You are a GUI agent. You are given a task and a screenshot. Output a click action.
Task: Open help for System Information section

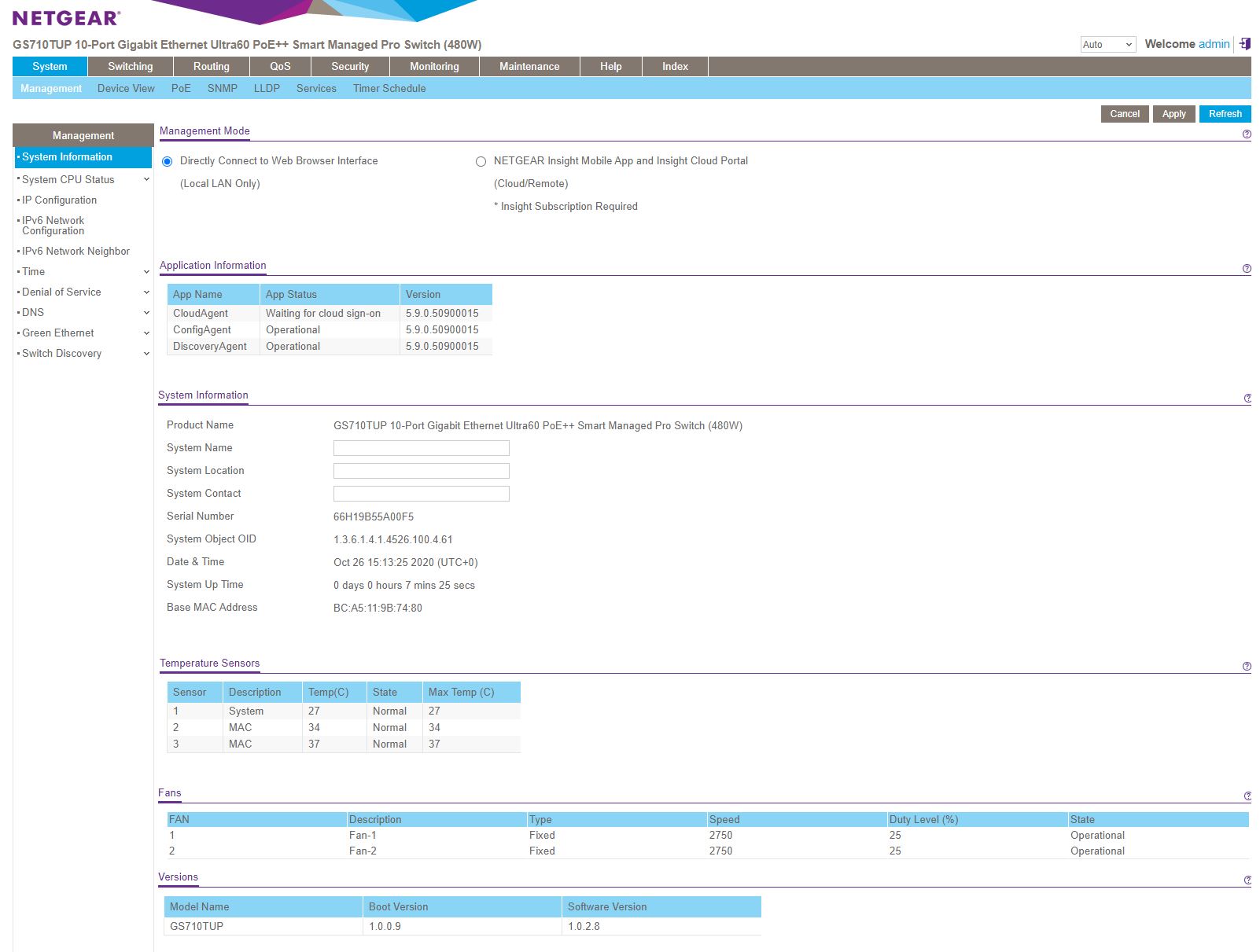[x=1247, y=399]
